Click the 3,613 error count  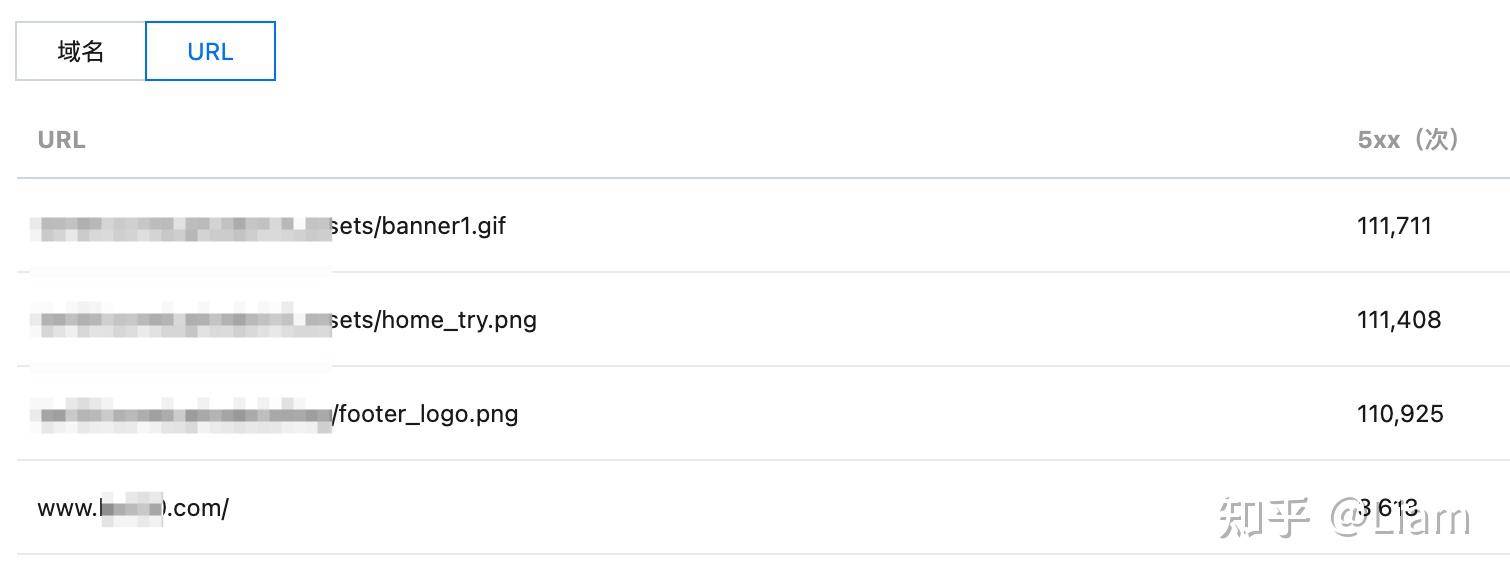click(x=1388, y=508)
